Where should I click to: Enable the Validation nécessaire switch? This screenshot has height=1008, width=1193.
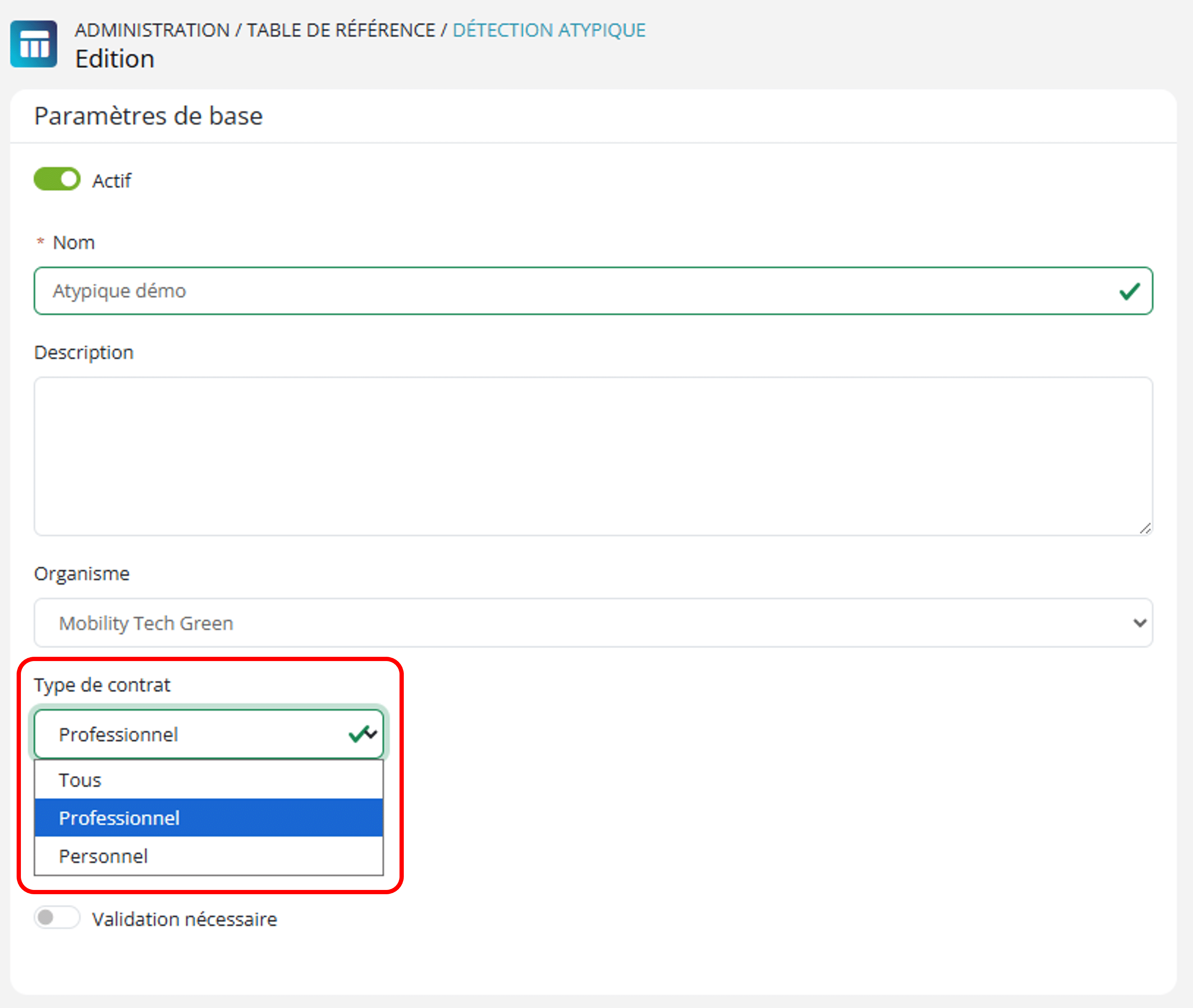pos(57,918)
